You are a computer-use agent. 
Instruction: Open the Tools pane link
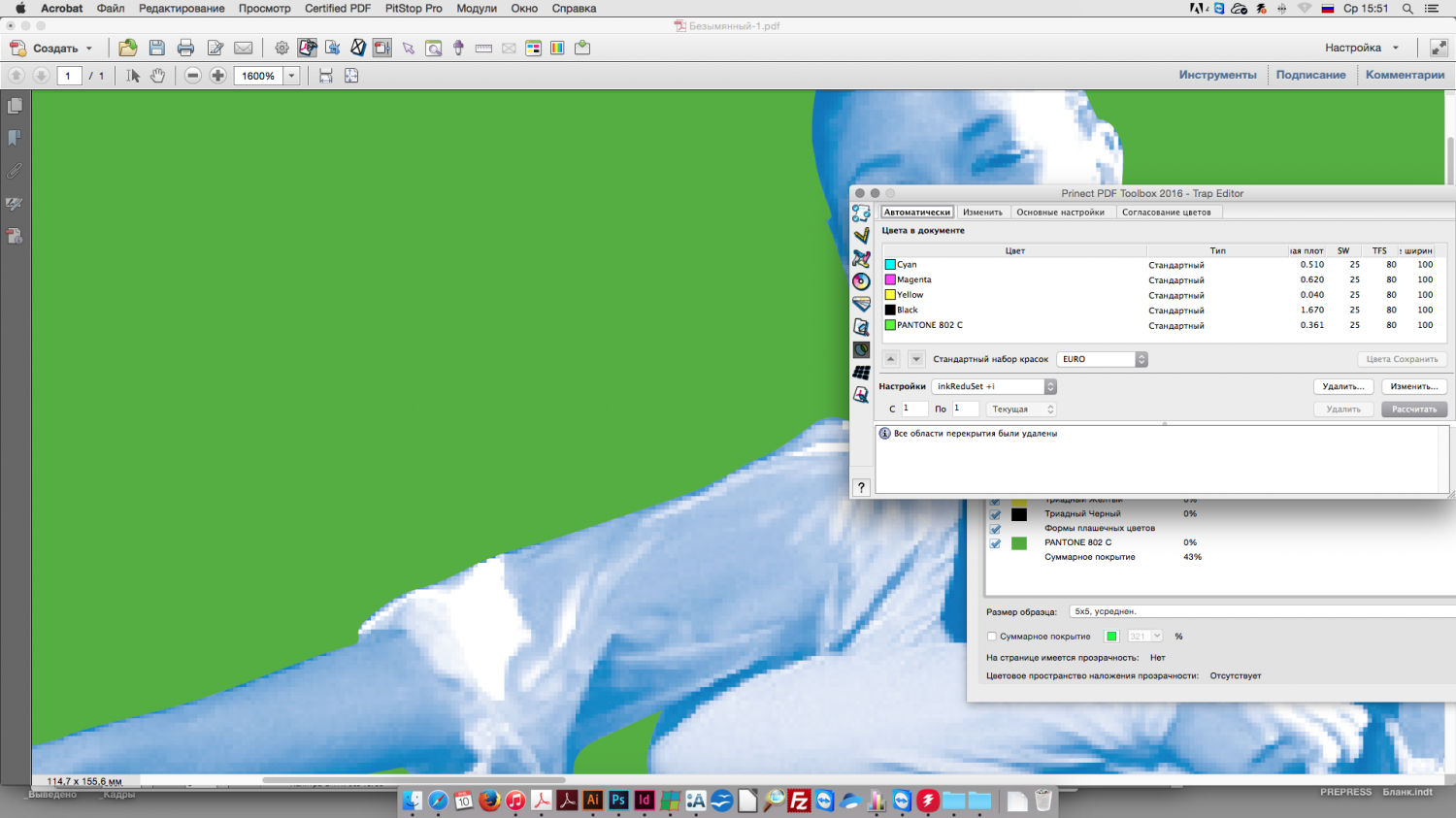[1217, 75]
